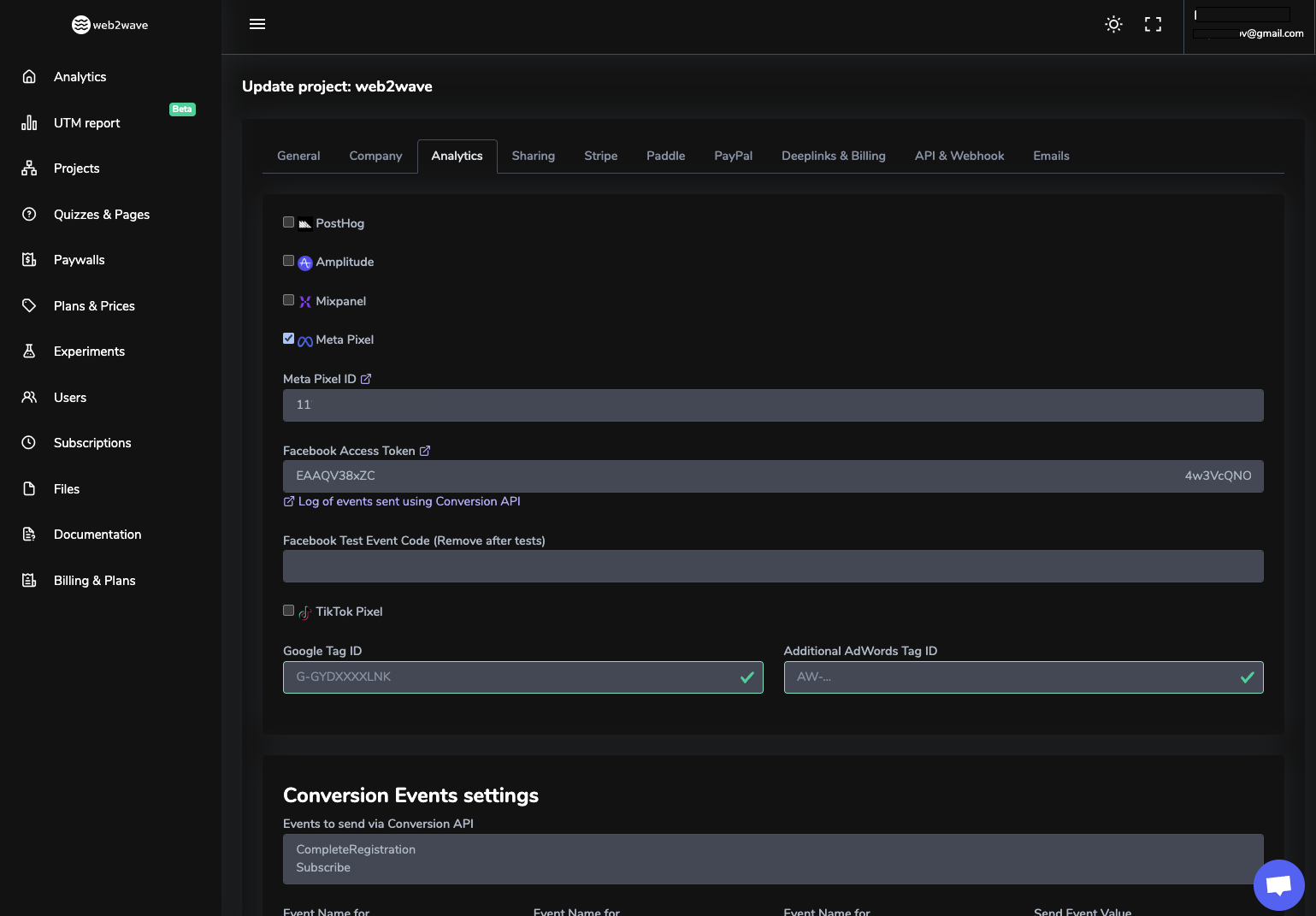Open the API & Webhook tab
The height and width of the screenshot is (916, 1316).
coord(959,156)
